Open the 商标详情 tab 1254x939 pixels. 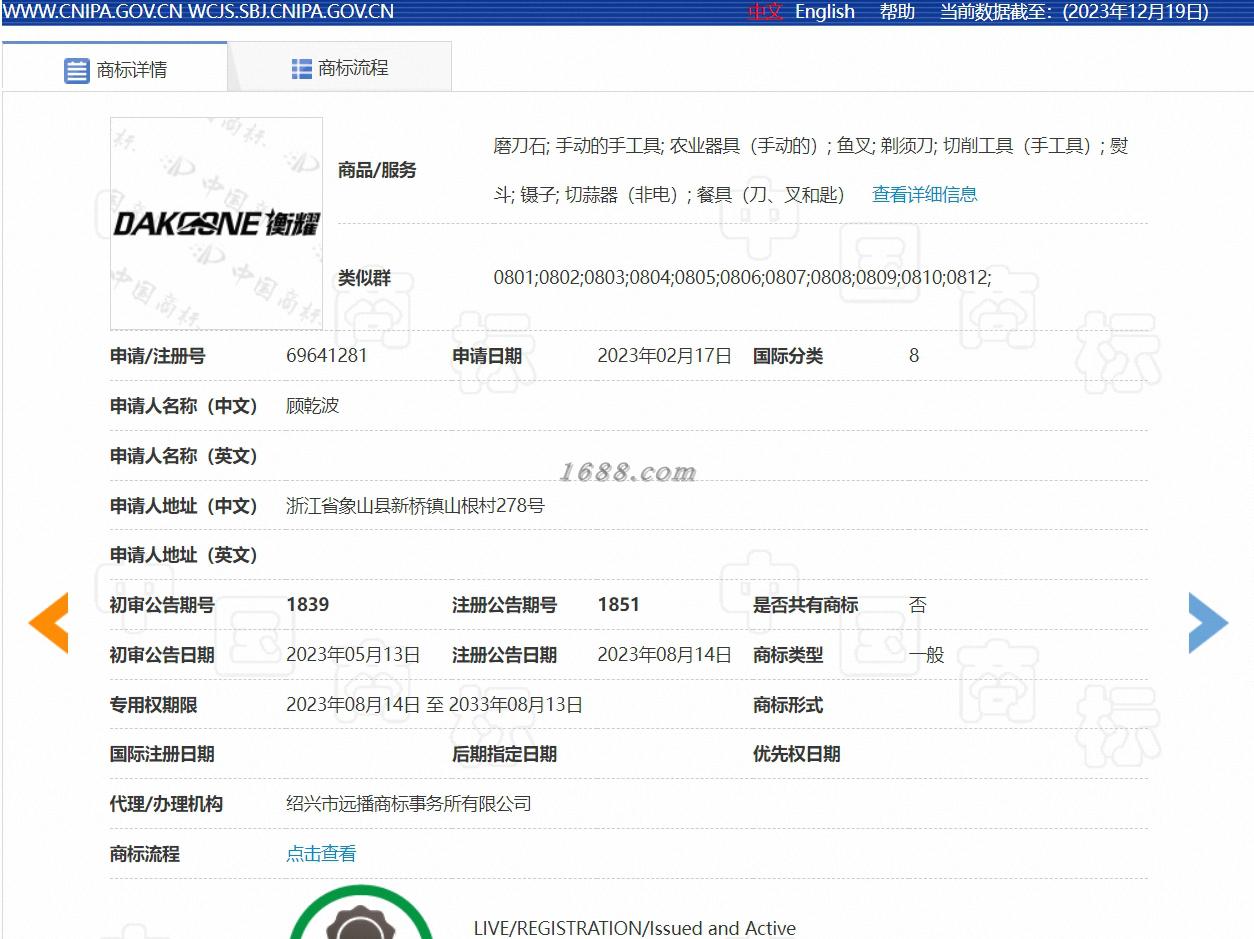pos(115,68)
